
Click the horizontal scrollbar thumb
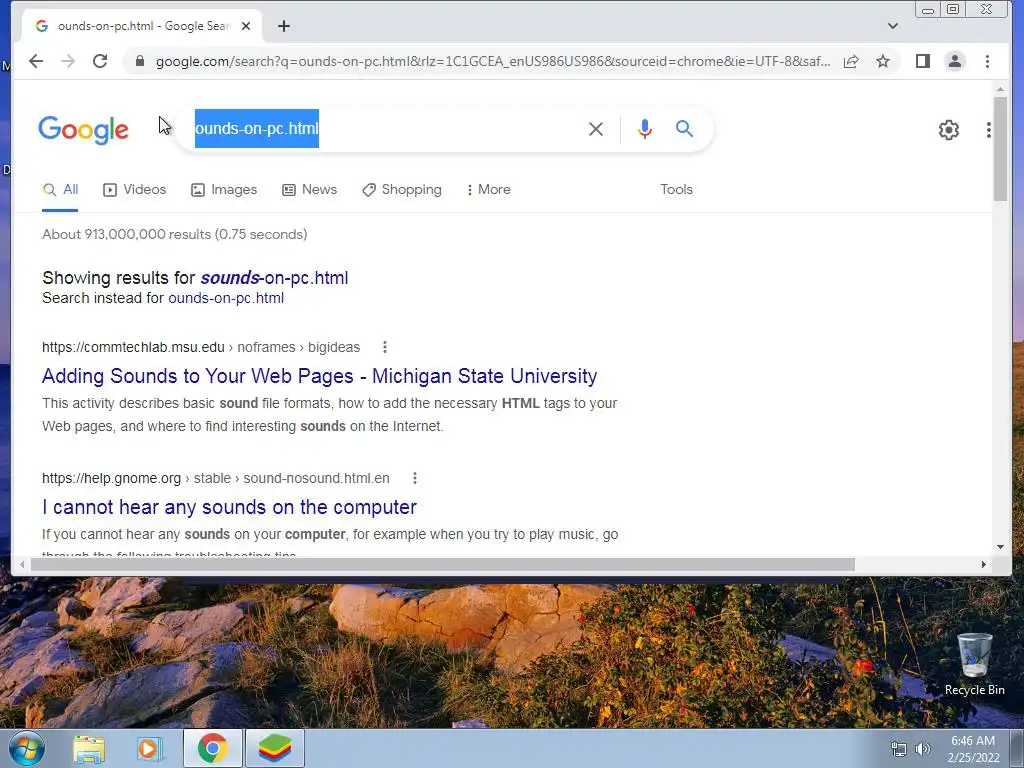click(442, 564)
